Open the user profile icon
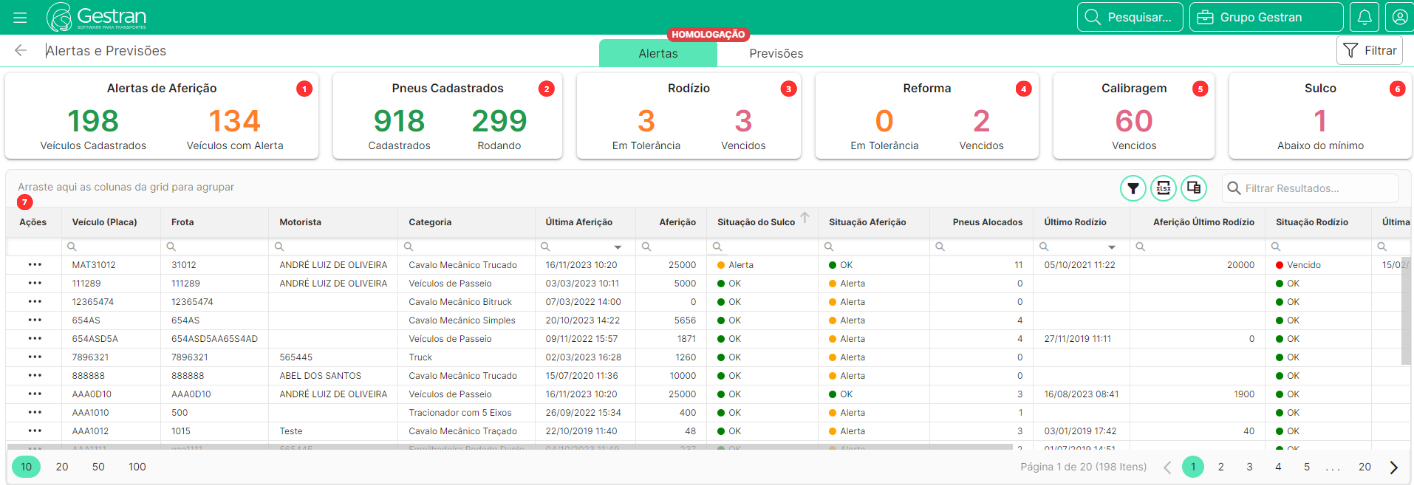Image resolution: width=1414 pixels, height=485 pixels. [x=1397, y=17]
